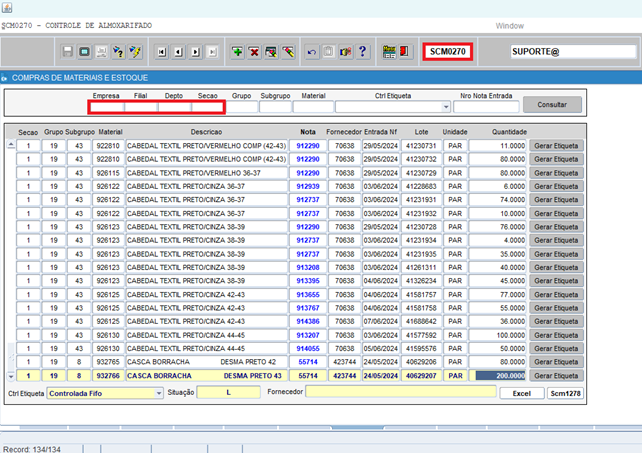
Task: Go to the next record
Action: coord(195,52)
